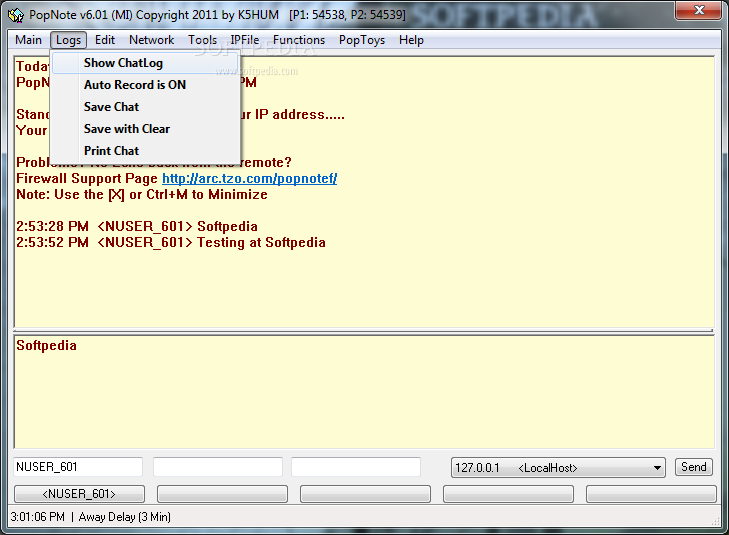Screen dimensions: 729x535
Task: Open the Tools menu
Action: (202, 40)
